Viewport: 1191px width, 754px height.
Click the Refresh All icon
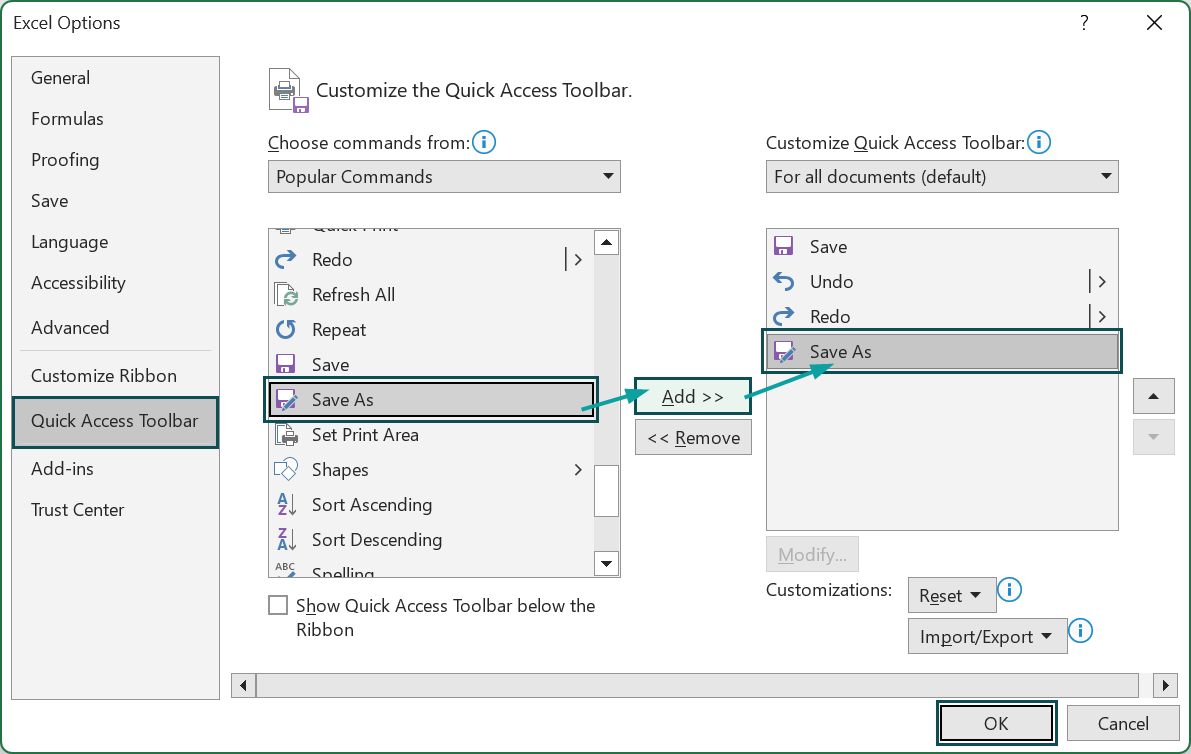tap(286, 295)
